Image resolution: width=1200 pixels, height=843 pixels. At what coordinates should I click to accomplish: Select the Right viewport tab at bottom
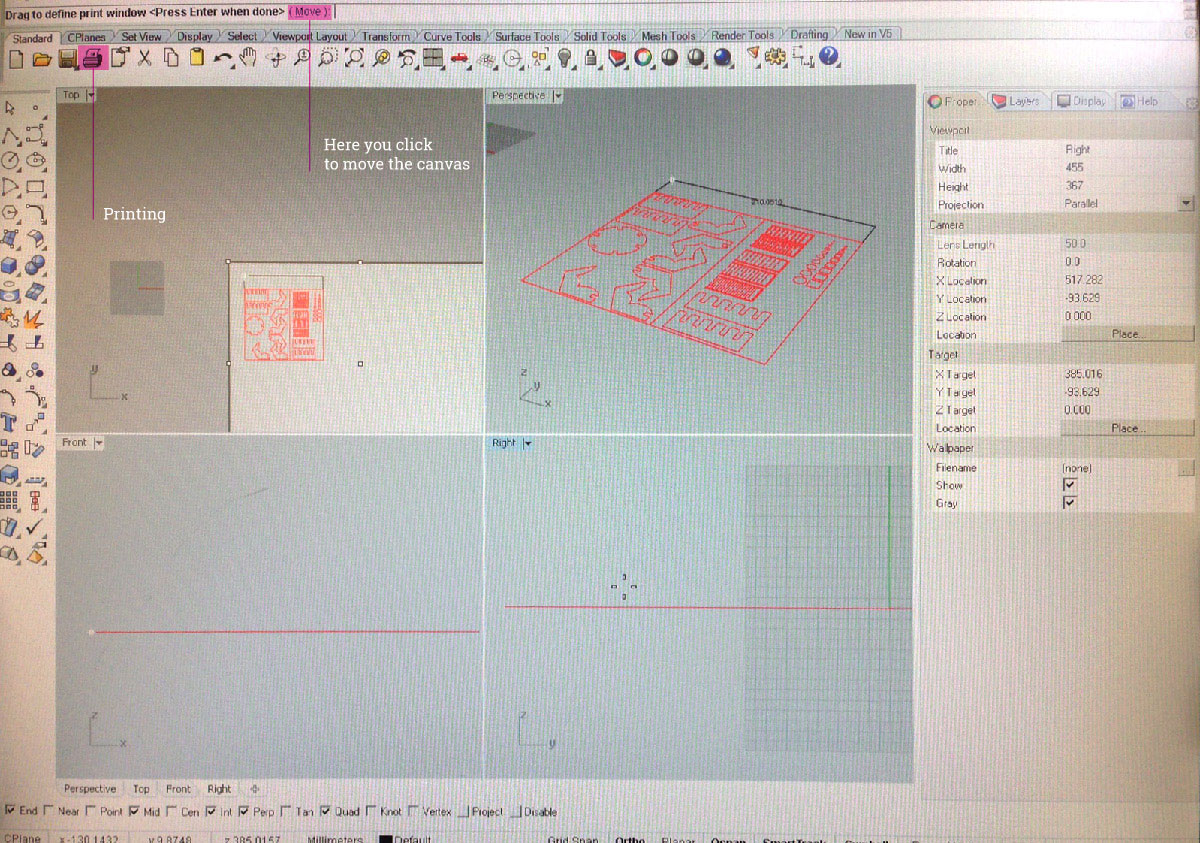point(219,789)
